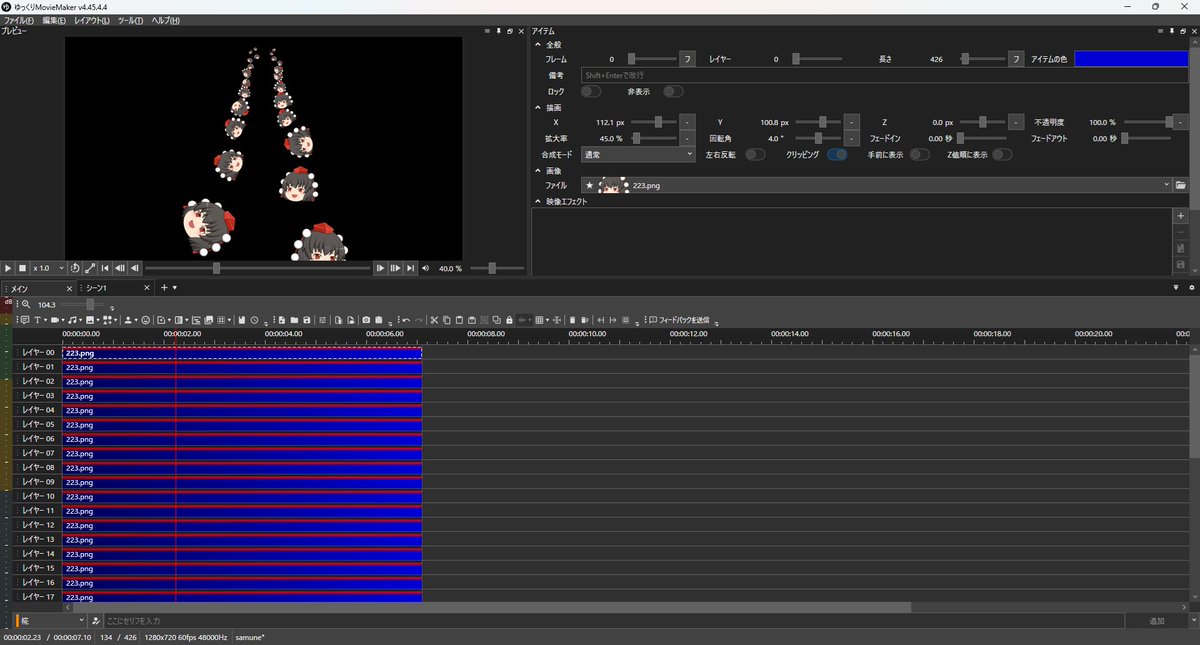The width and height of the screenshot is (1200, 645).
Task: Click the save floppy icon in toolbar
Action: (x=306, y=320)
